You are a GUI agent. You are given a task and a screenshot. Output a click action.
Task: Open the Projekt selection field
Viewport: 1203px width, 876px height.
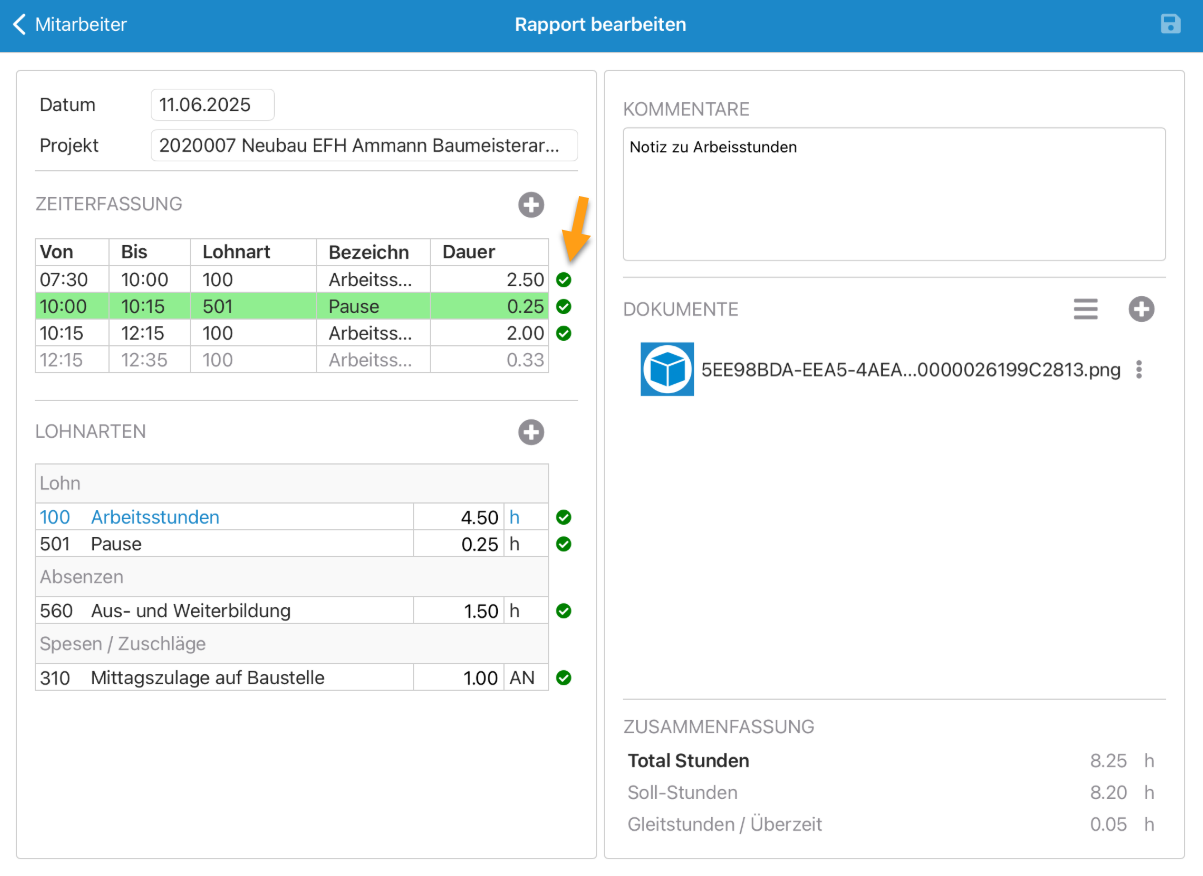[x=364, y=146]
